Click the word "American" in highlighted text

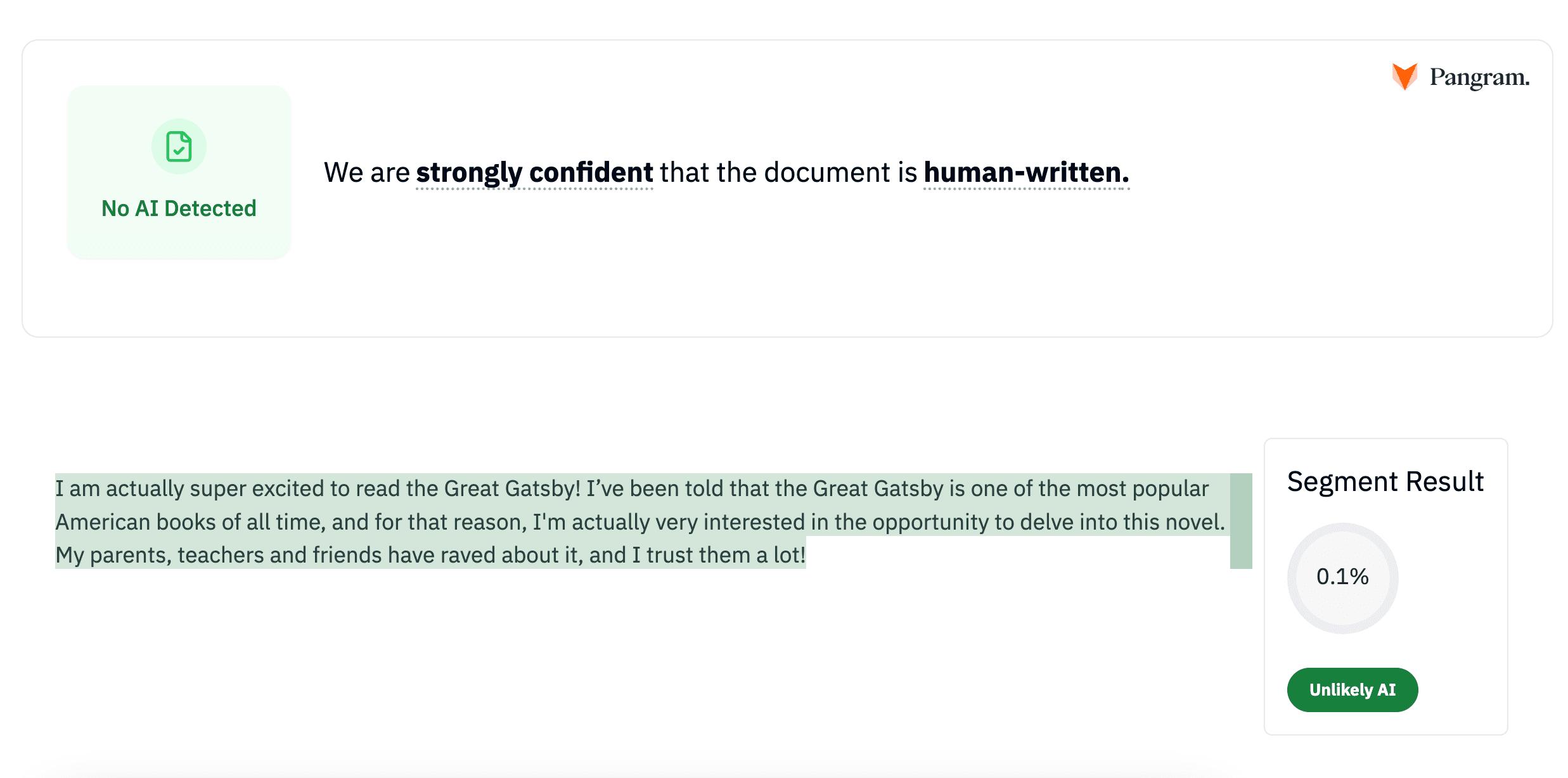103,522
